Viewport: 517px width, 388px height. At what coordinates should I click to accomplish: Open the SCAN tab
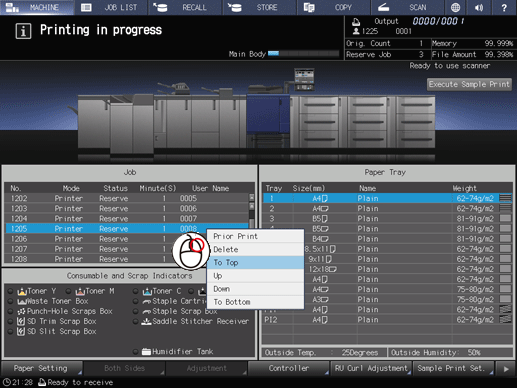pyautogui.click(x=407, y=7)
